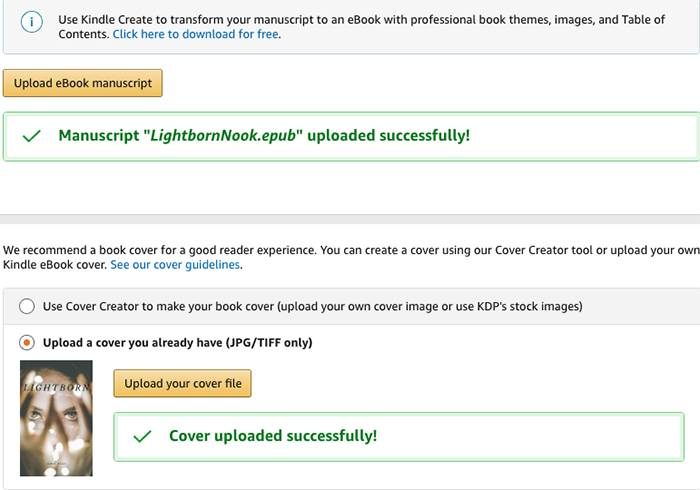
Task: Click the green checkmark beside the manuscript upload message
Action: pyautogui.click(x=31, y=136)
